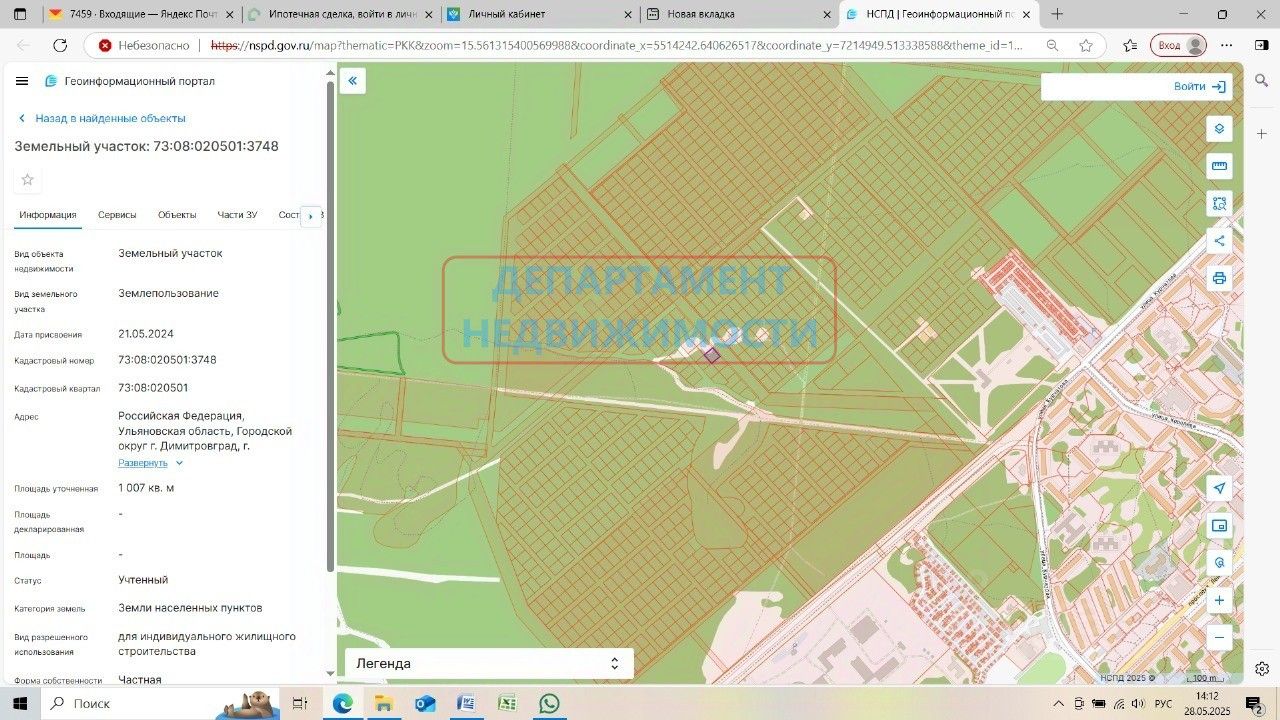Switch to the Сервисы tab
The image size is (1280, 720).
117,215
